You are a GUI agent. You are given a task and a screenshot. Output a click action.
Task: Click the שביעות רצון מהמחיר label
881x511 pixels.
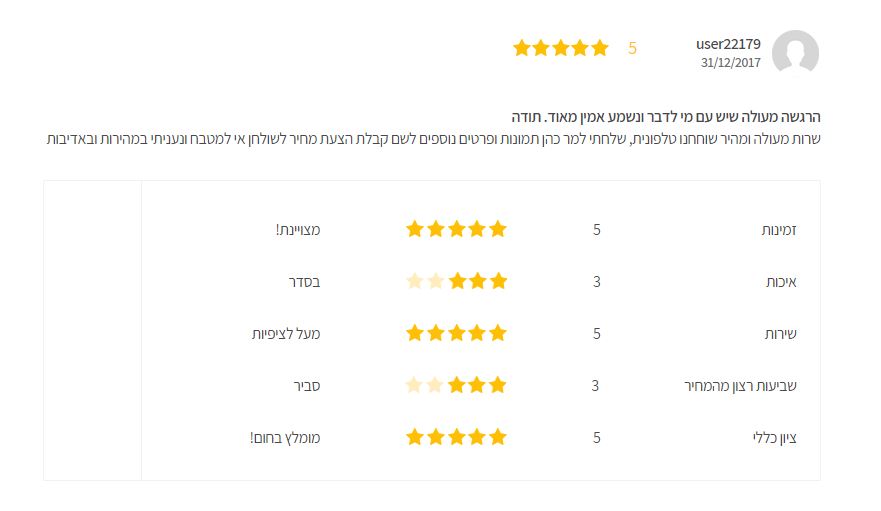[740, 386]
